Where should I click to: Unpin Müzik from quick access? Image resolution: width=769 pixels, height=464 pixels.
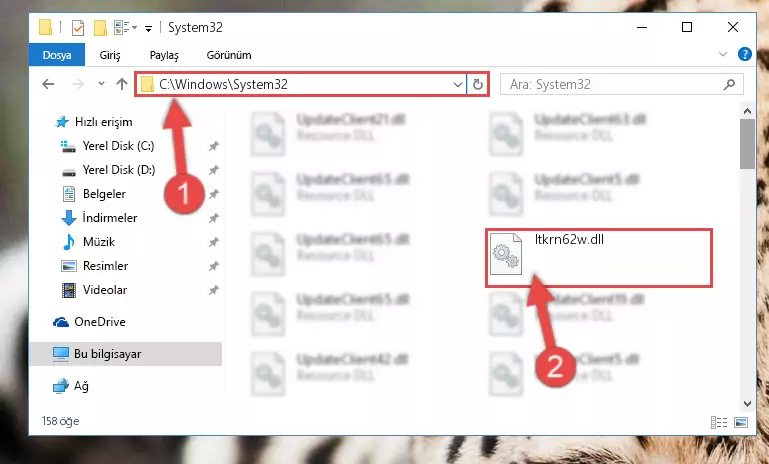coord(213,242)
